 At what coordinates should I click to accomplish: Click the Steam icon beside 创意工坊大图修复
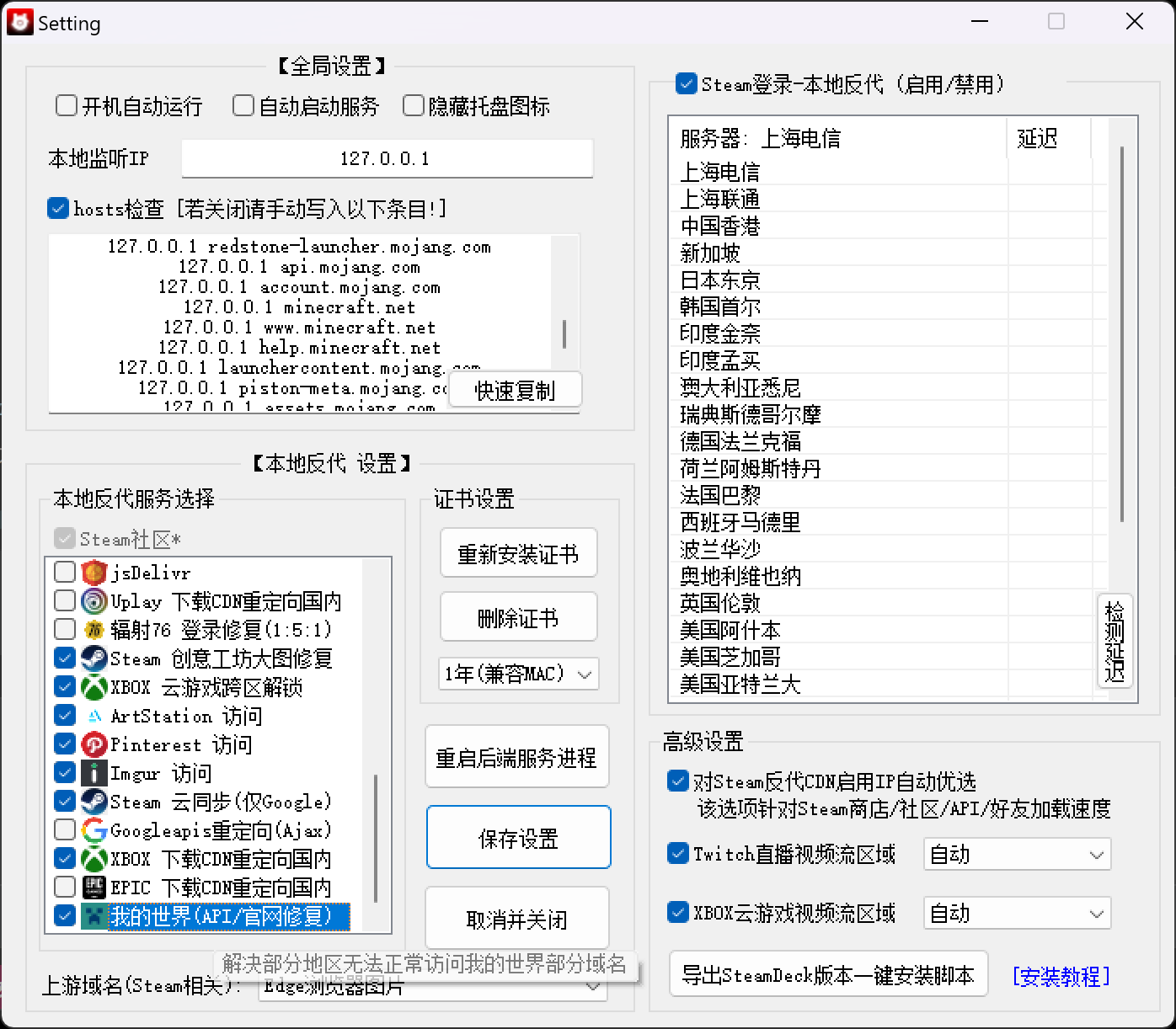tap(94, 658)
